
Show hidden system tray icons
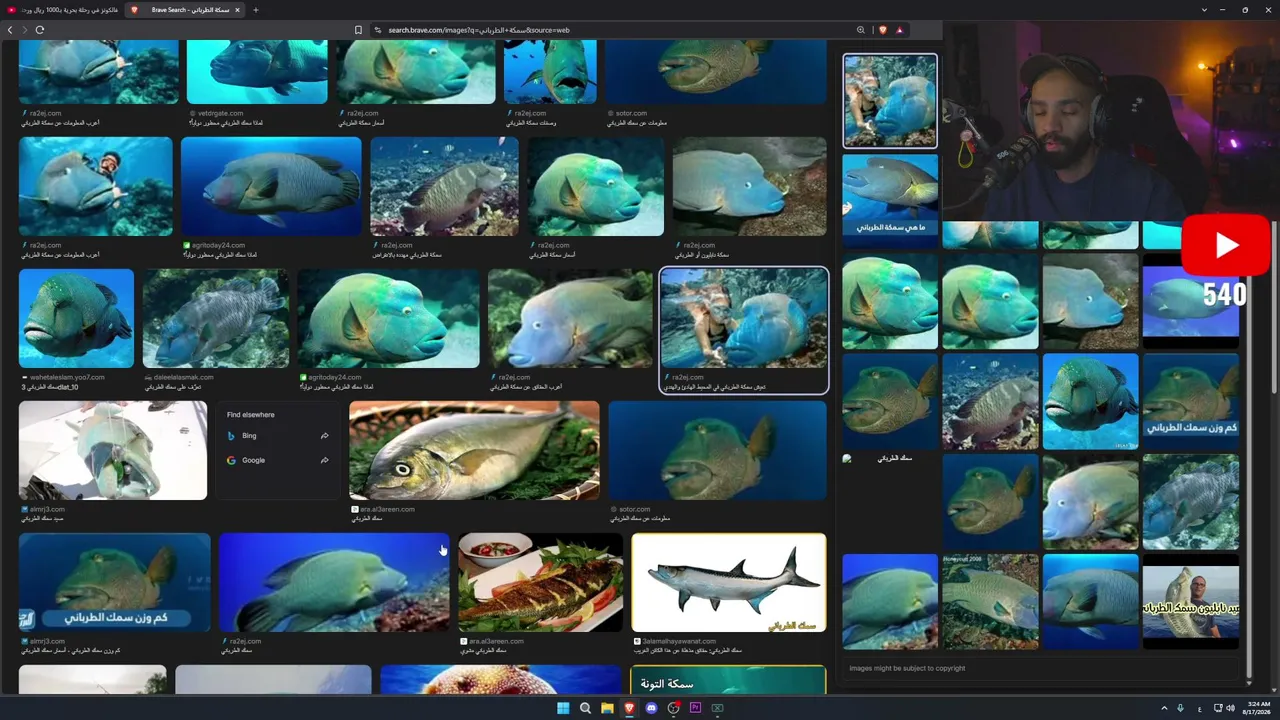click(x=1164, y=708)
